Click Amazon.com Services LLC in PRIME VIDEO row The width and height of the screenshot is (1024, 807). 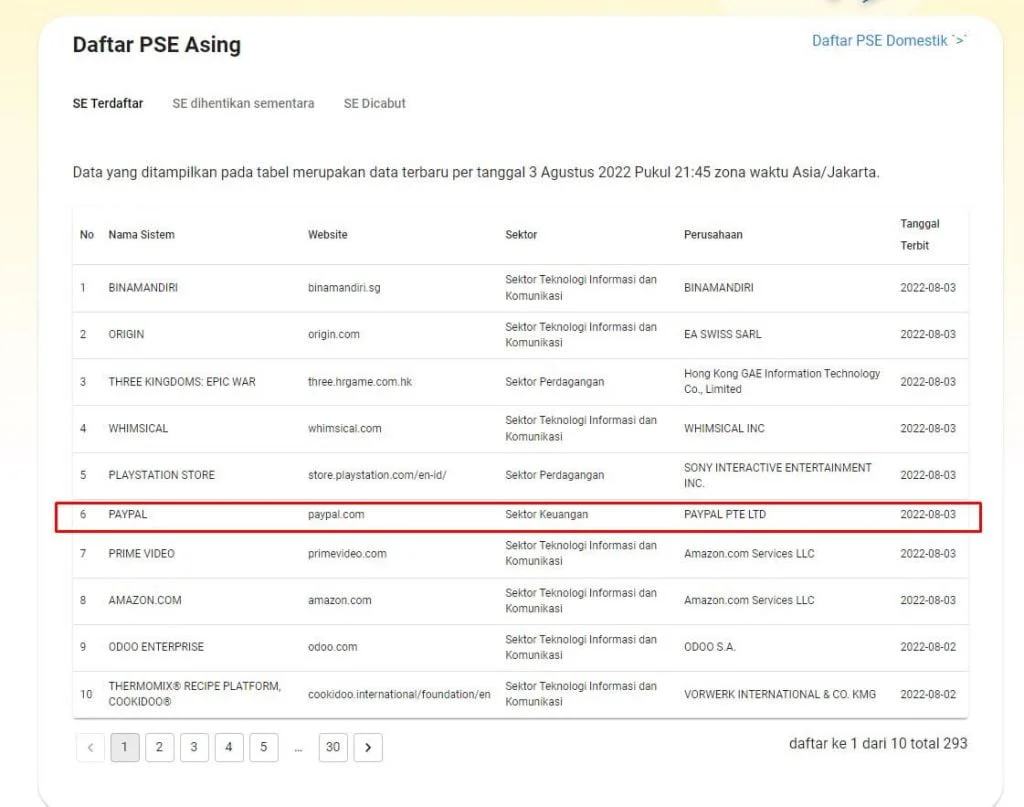coord(748,554)
